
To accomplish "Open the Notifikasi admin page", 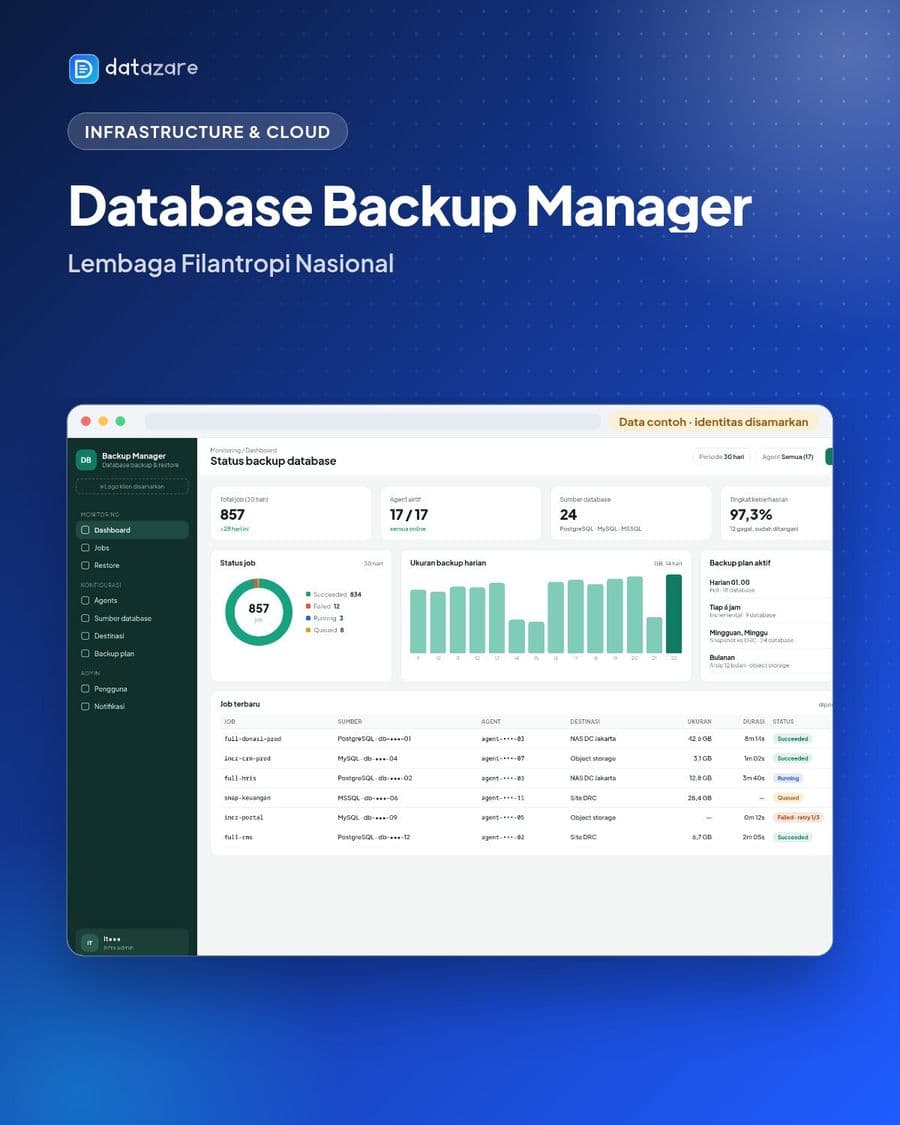I will pyautogui.click(x=132, y=706).
